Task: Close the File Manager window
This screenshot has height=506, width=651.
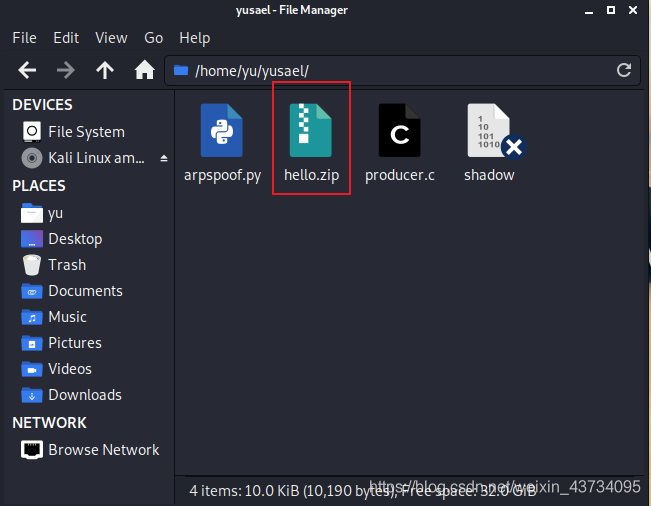Action: tap(633, 10)
